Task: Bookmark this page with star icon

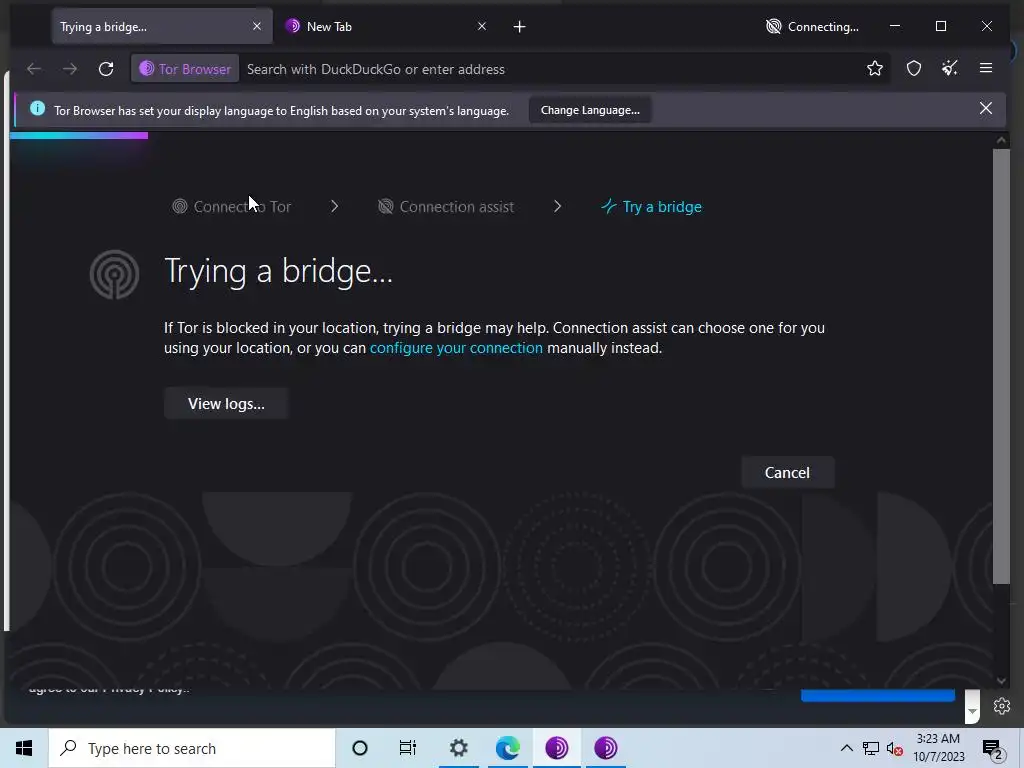Action: pyautogui.click(x=875, y=68)
